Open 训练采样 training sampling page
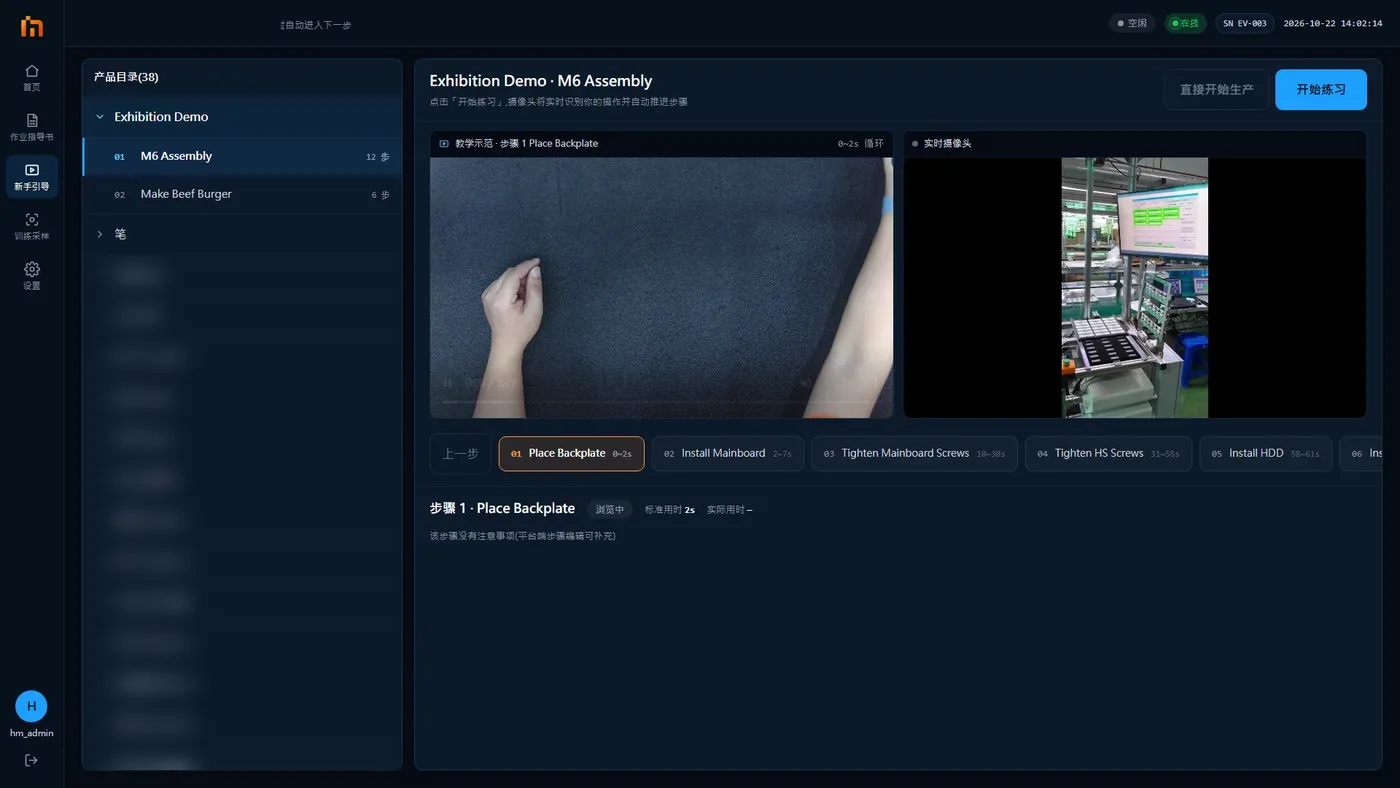1400x788 pixels. (x=32, y=226)
